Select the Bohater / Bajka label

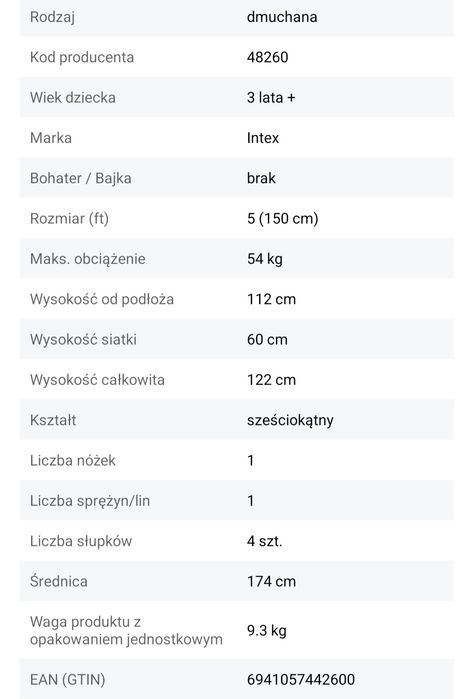pos(81,178)
